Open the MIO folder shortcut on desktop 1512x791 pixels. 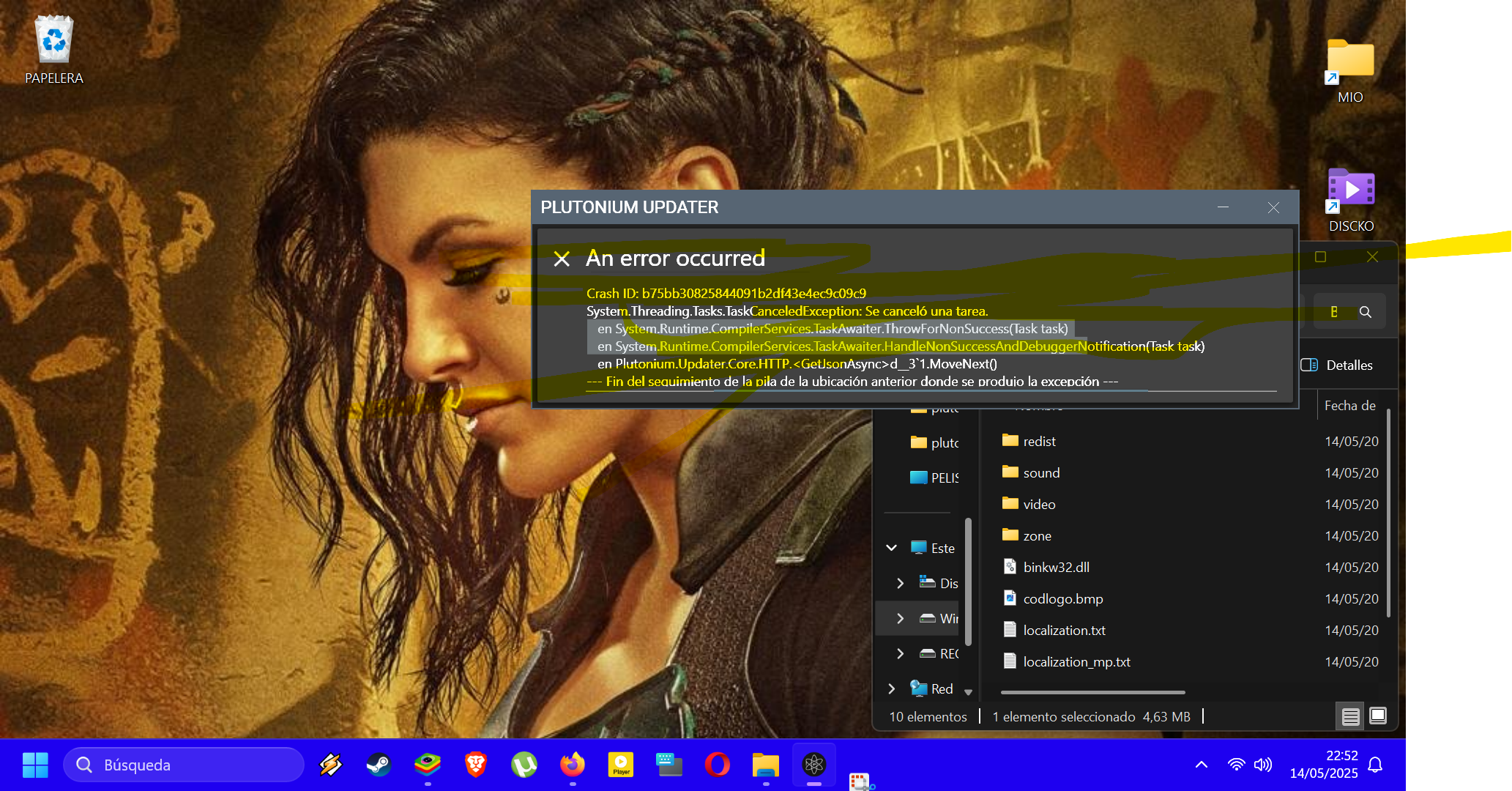pyautogui.click(x=1350, y=70)
